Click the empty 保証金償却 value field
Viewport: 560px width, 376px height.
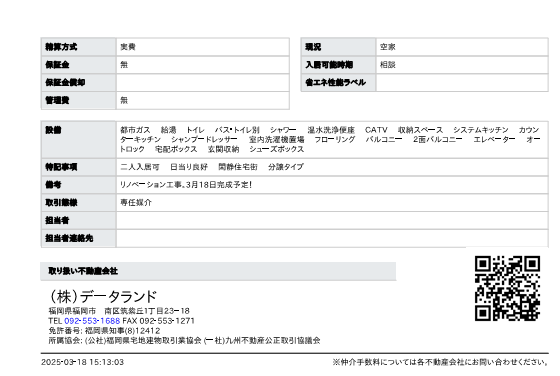pyautogui.click(x=202, y=82)
